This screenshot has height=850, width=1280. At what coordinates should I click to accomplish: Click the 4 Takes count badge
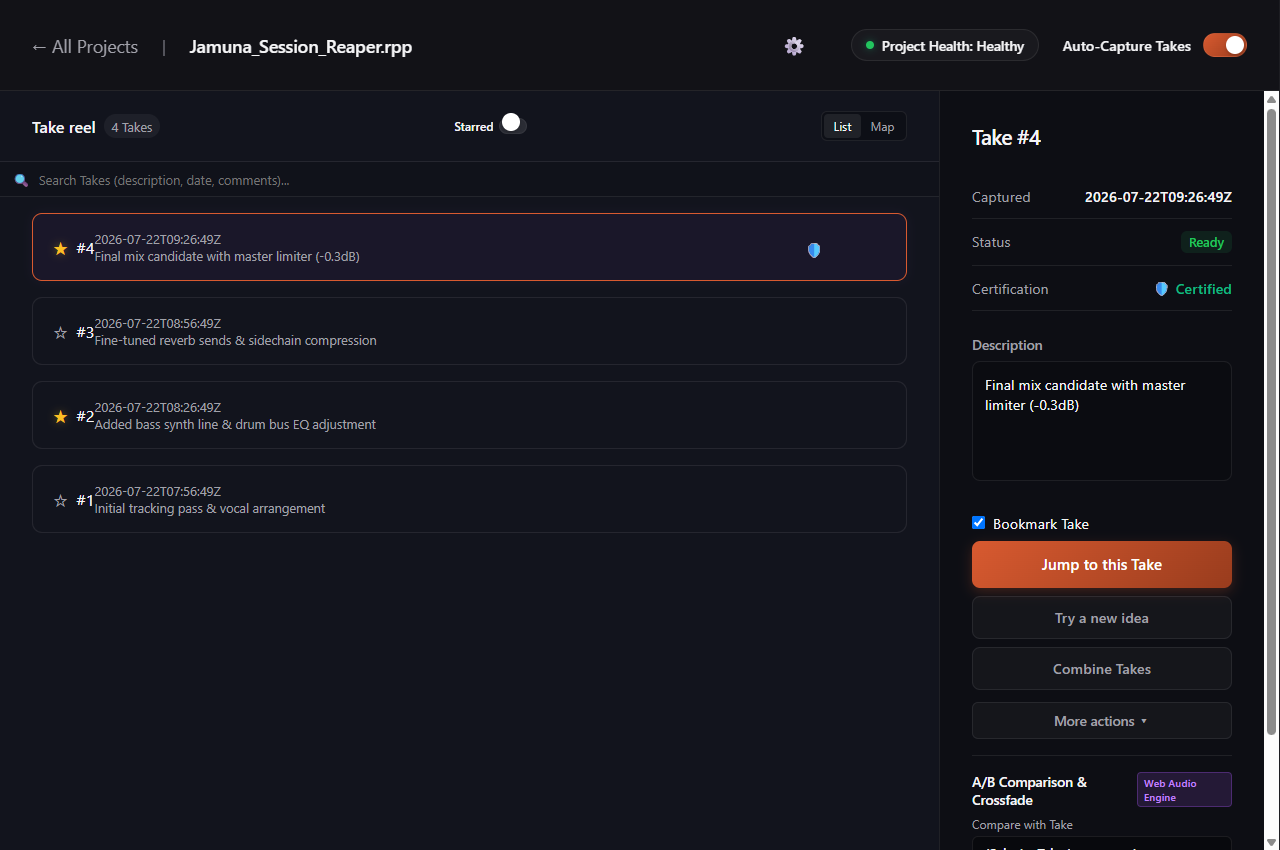[132, 127]
